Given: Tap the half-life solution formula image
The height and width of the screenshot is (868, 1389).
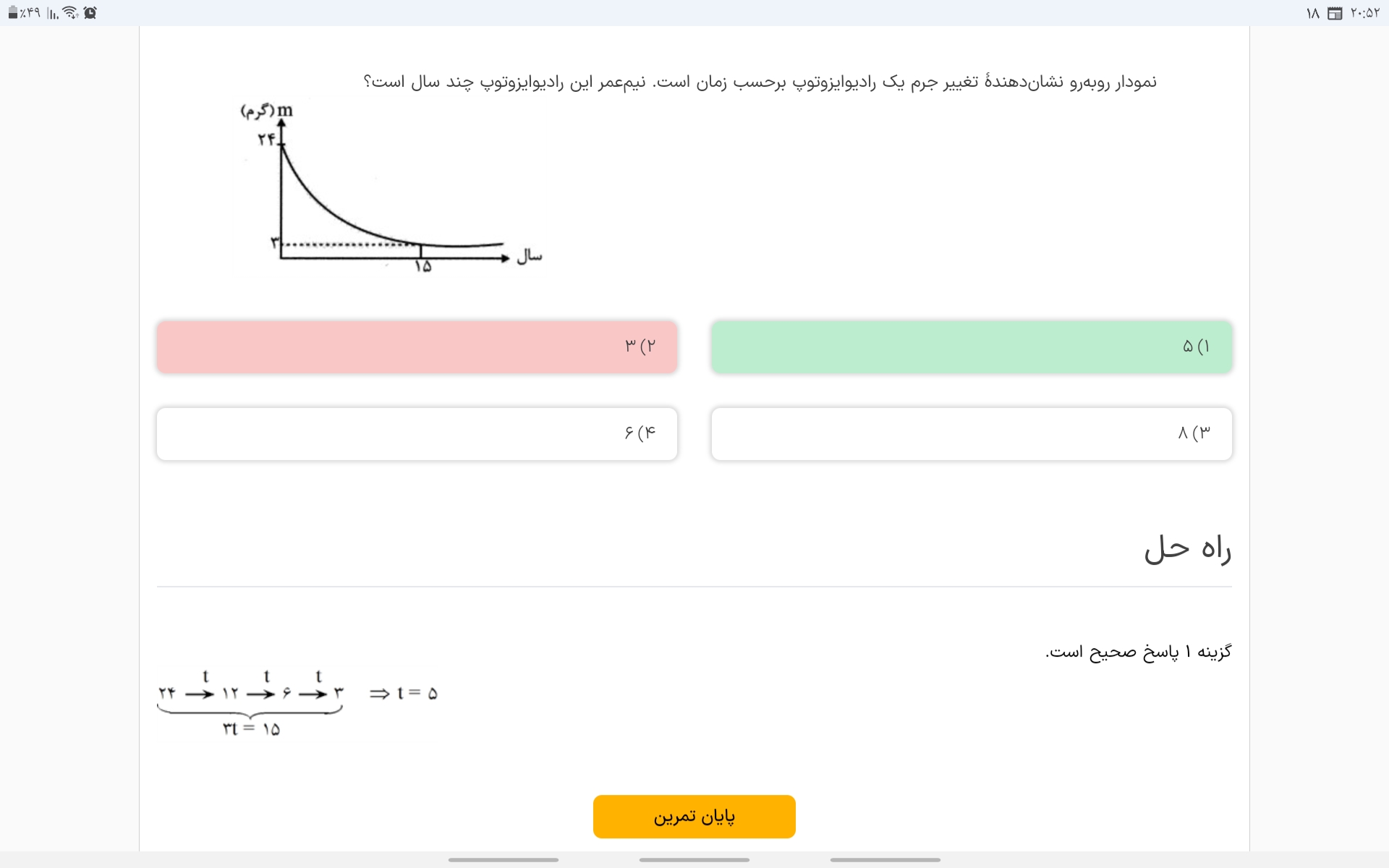Looking at the screenshot, I should coord(297,702).
